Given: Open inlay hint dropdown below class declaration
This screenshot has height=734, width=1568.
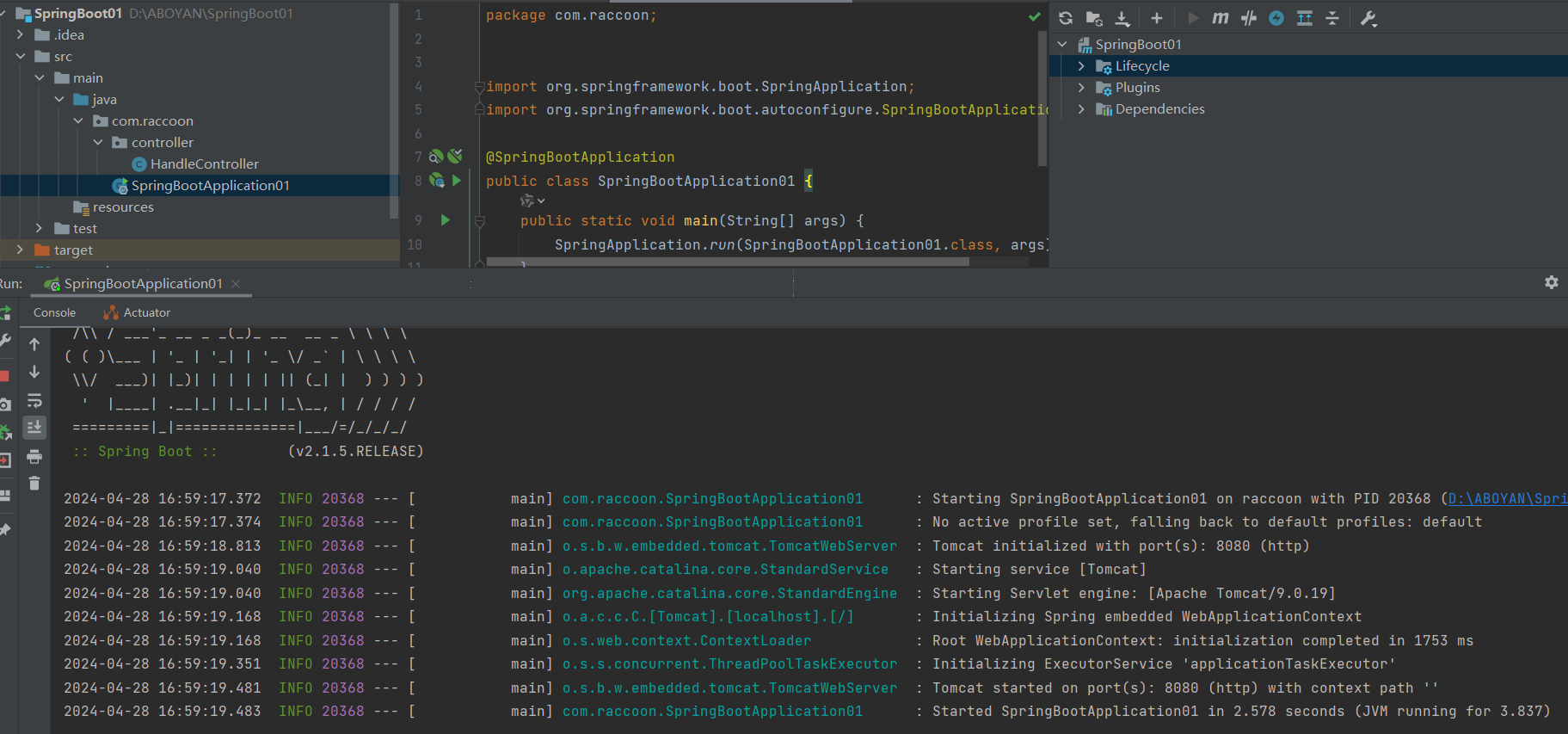Looking at the screenshot, I should 532,200.
